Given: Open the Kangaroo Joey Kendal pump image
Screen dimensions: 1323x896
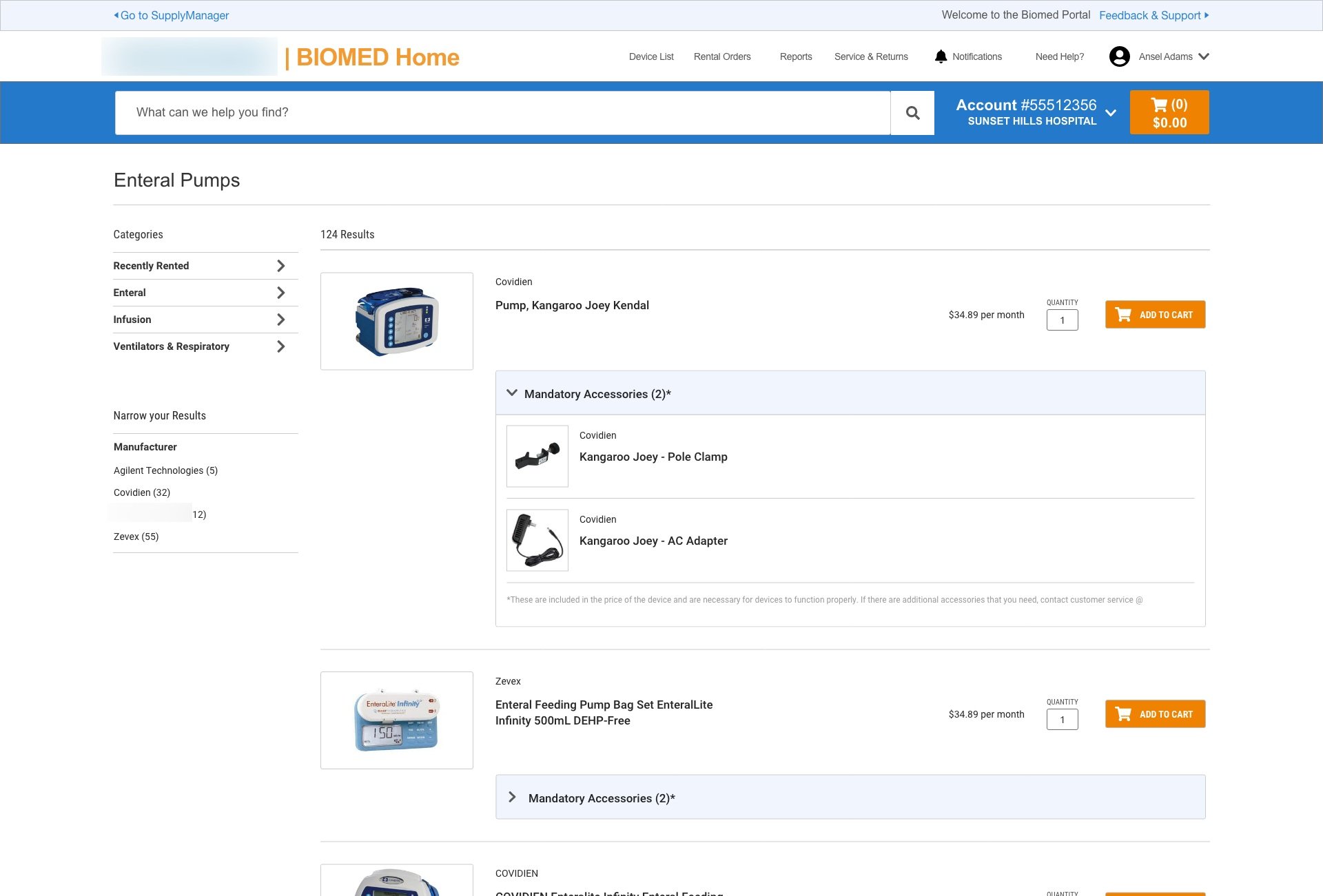Looking at the screenshot, I should (397, 322).
